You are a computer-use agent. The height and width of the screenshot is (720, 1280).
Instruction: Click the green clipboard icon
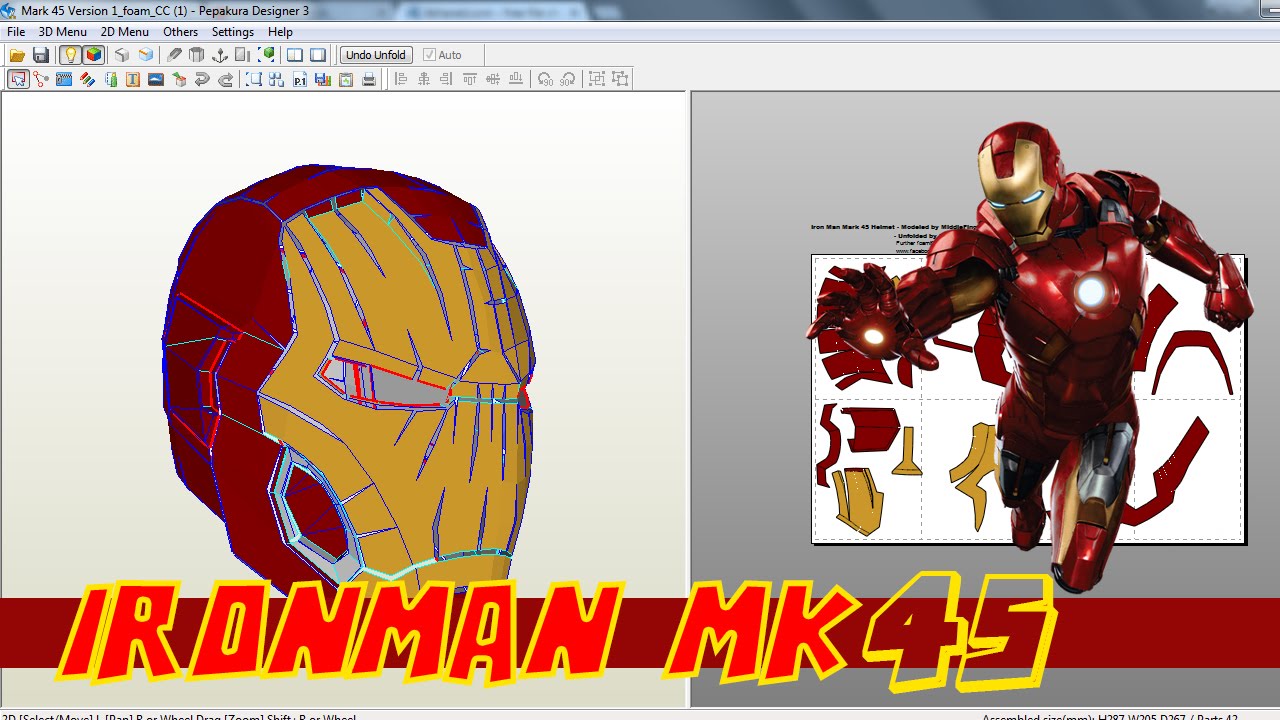(x=346, y=79)
